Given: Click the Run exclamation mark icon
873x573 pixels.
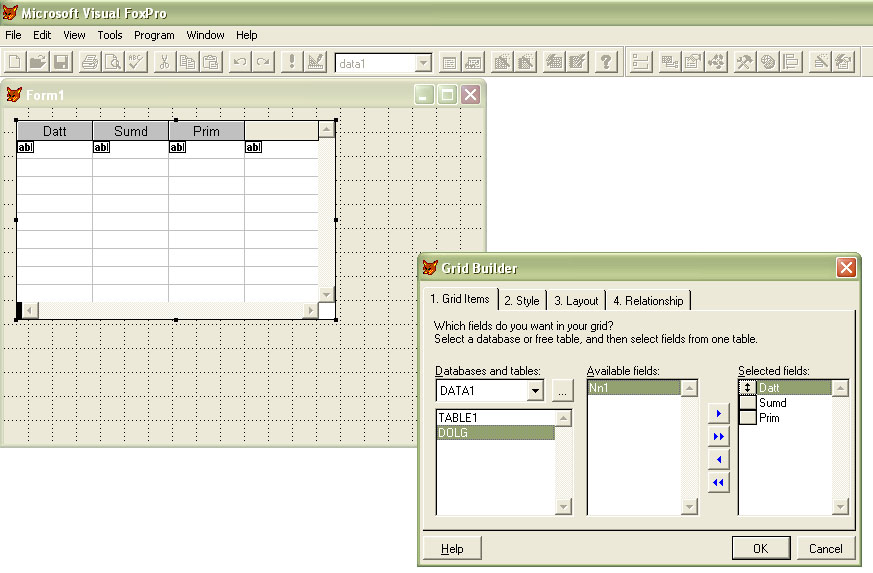Looking at the screenshot, I should 291,62.
